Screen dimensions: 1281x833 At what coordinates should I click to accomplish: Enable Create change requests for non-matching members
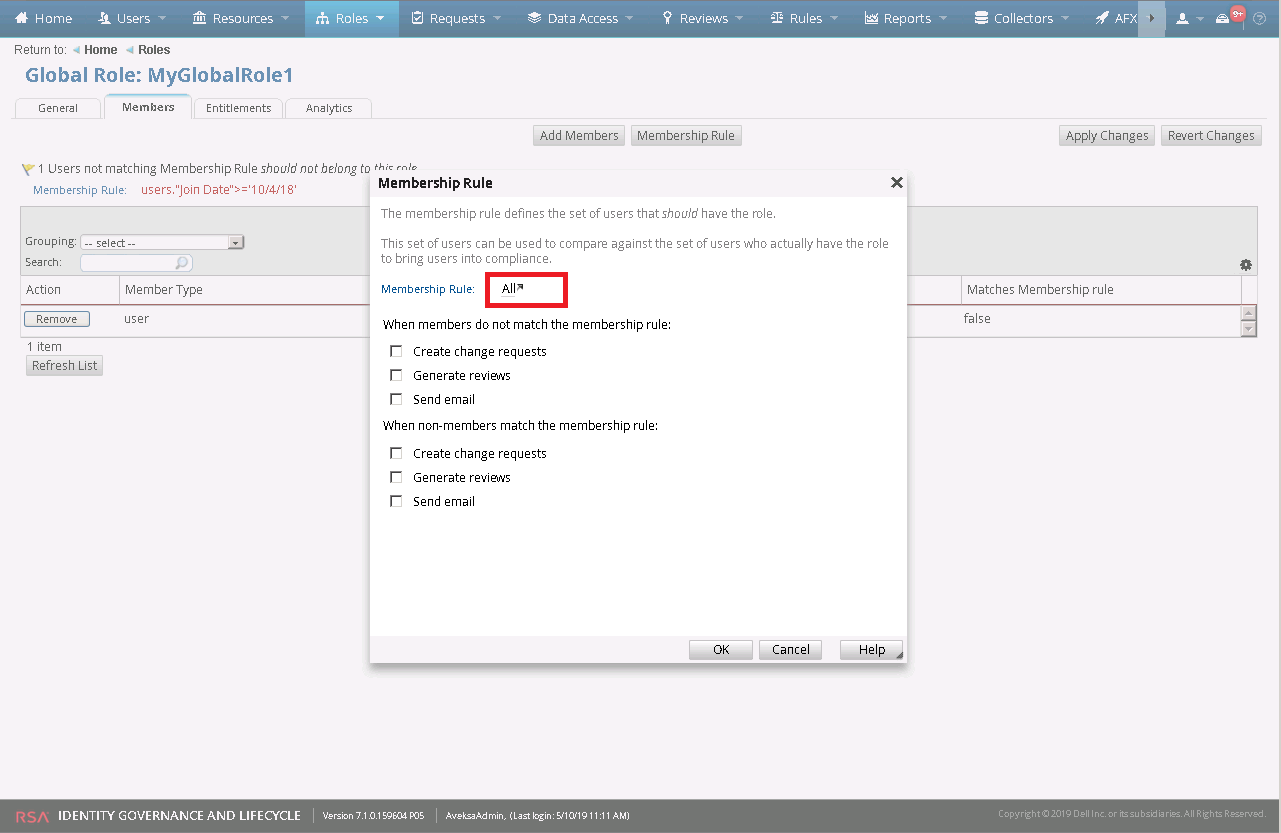coord(396,352)
